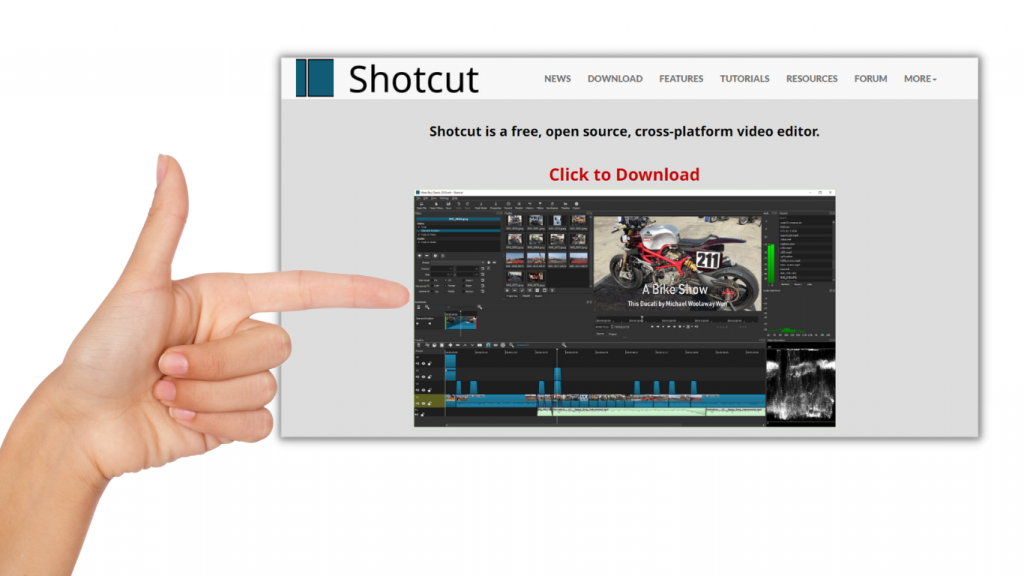Open the DOWNLOAD page link
Image resolution: width=1024 pixels, height=576 pixels.
point(615,78)
